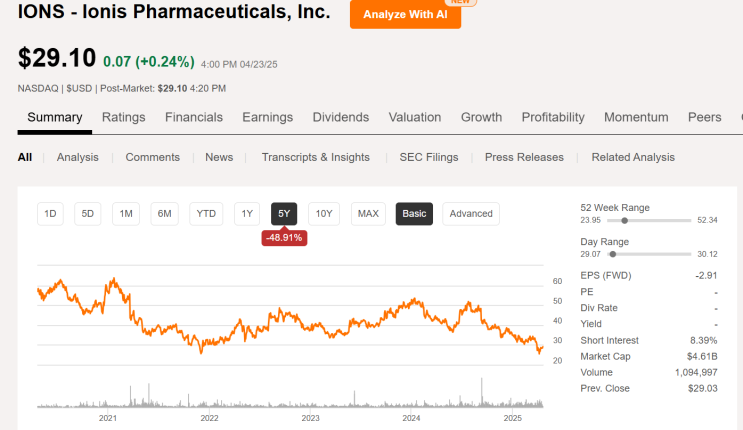Show the MAX price history

tap(368, 213)
